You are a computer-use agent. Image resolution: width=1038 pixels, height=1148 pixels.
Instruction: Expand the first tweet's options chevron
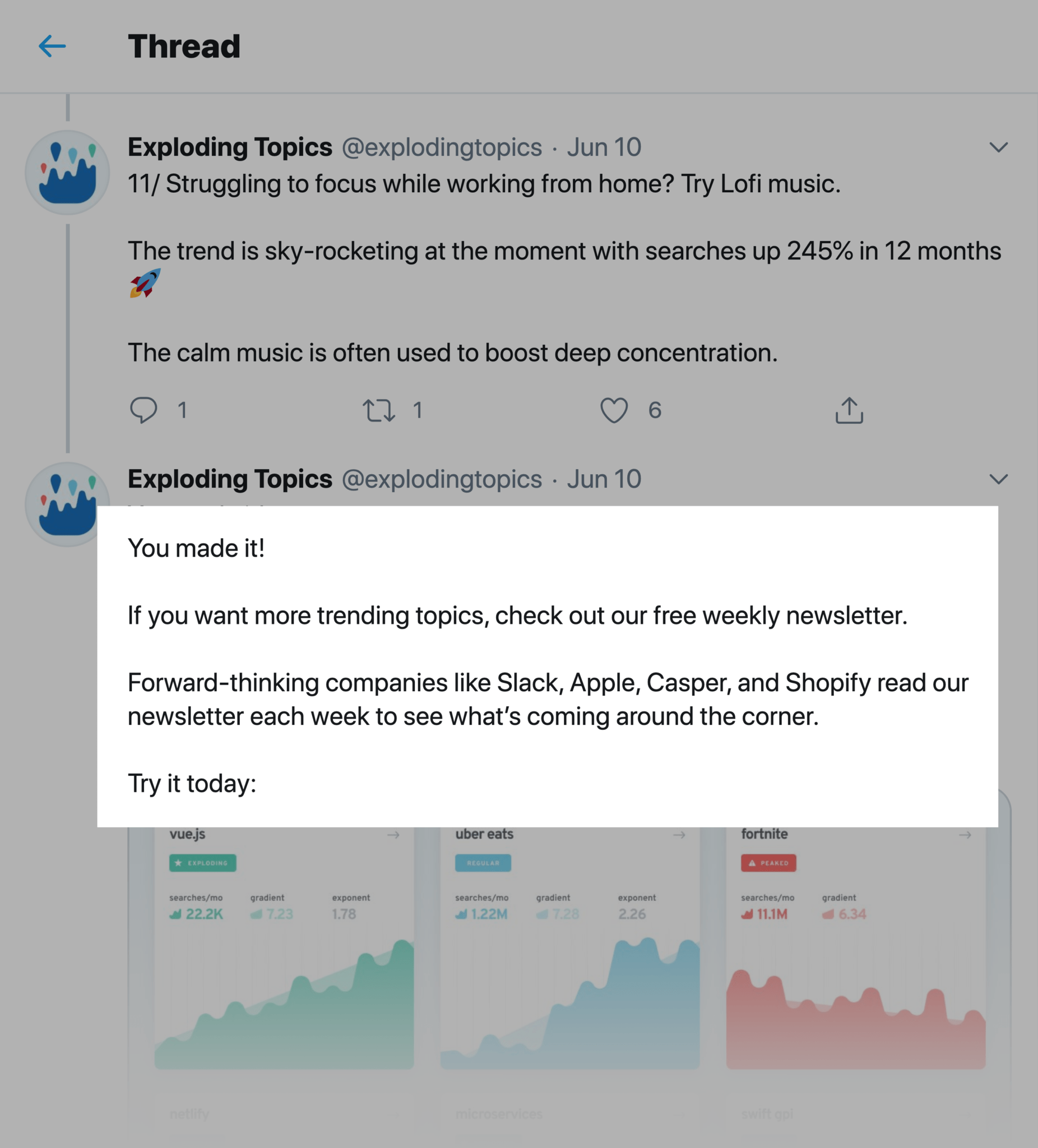pos(998,147)
